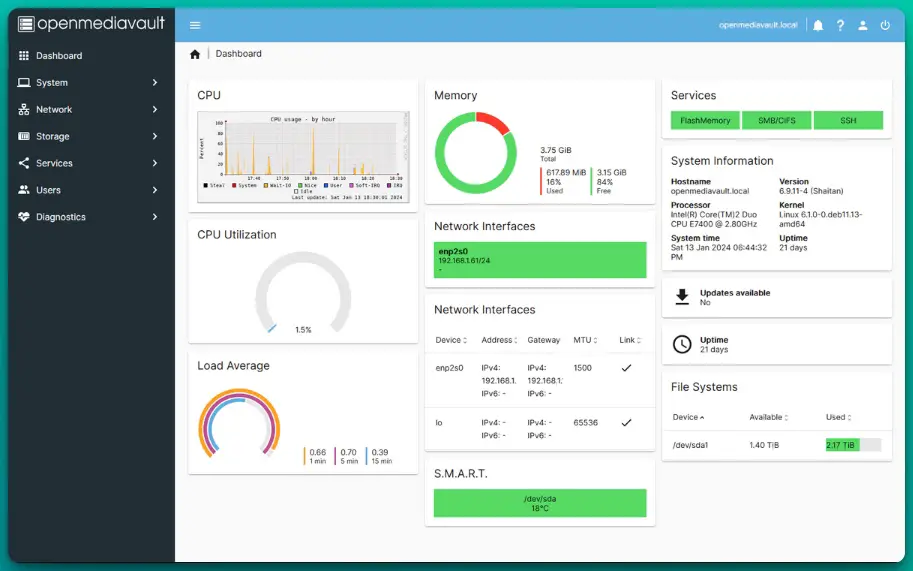Open the Users sidebar label
Screen dimensions: 913x571
pos(48,190)
